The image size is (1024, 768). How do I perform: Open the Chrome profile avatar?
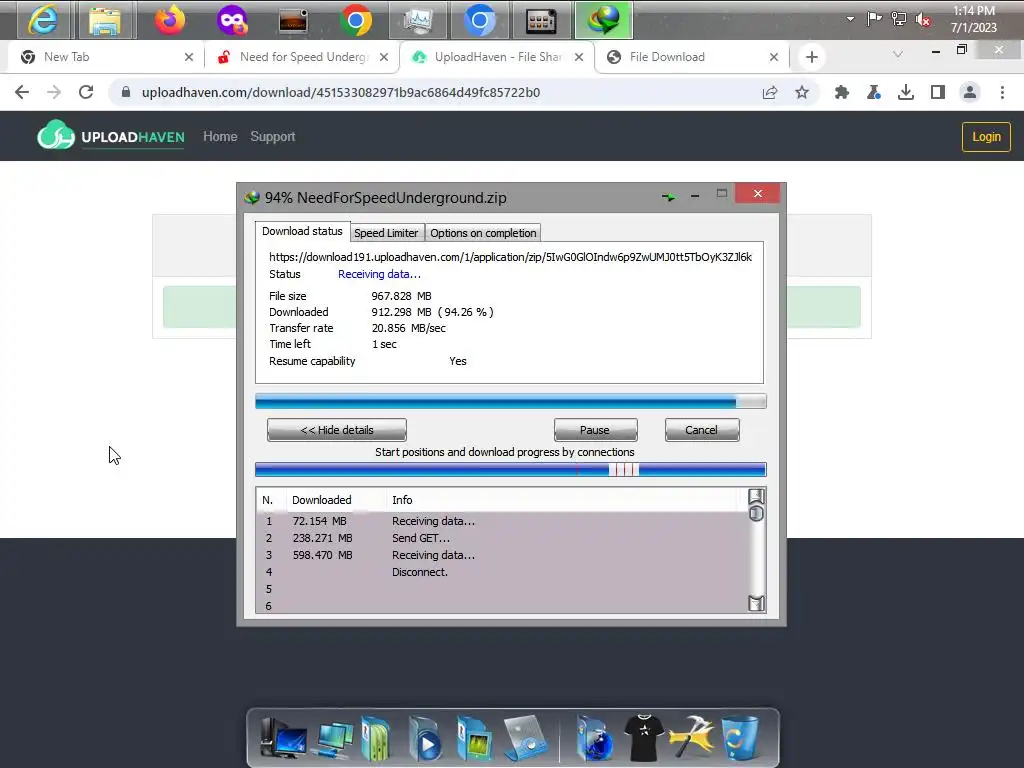[x=970, y=92]
